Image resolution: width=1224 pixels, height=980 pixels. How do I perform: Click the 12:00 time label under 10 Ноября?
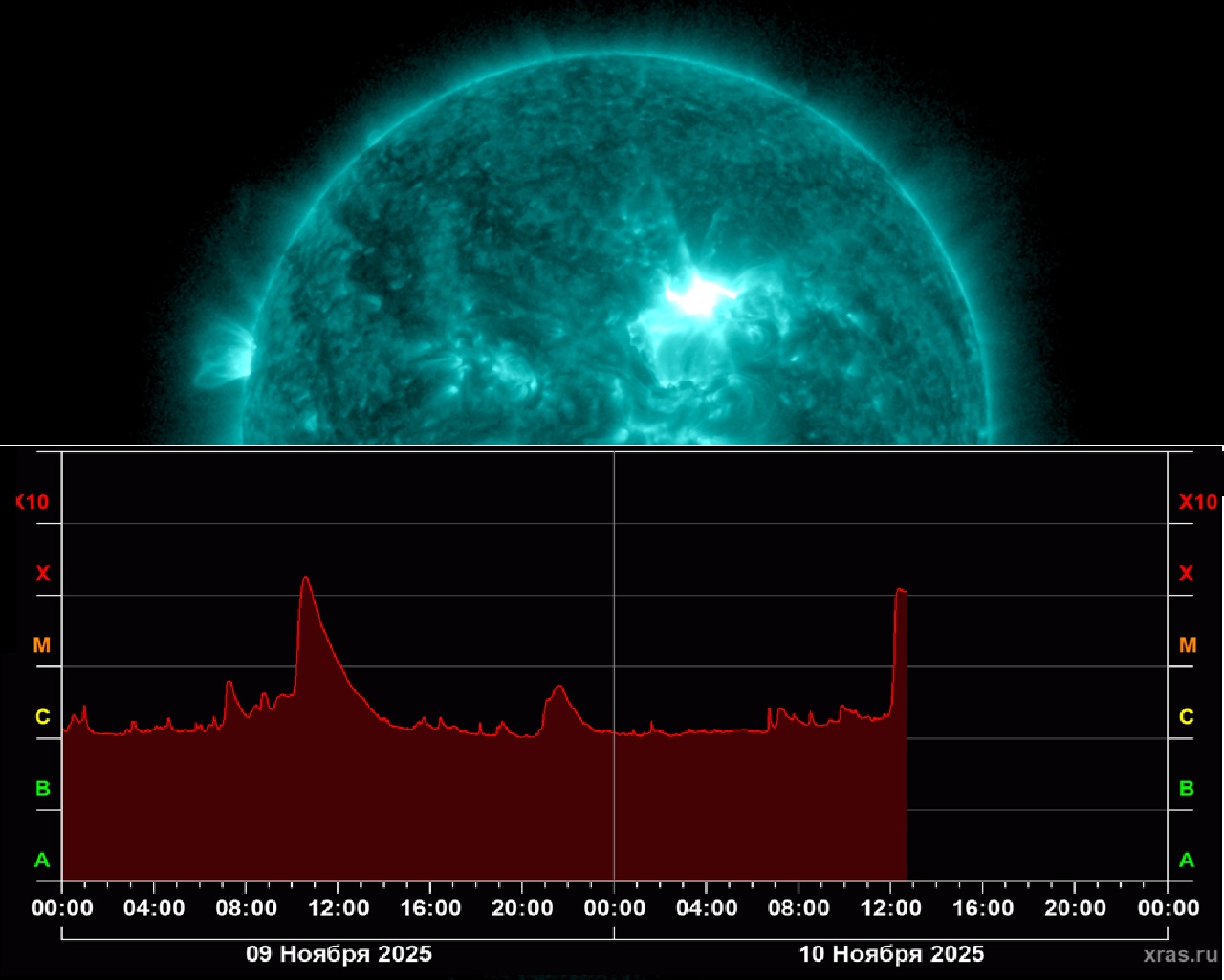click(891, 907)
